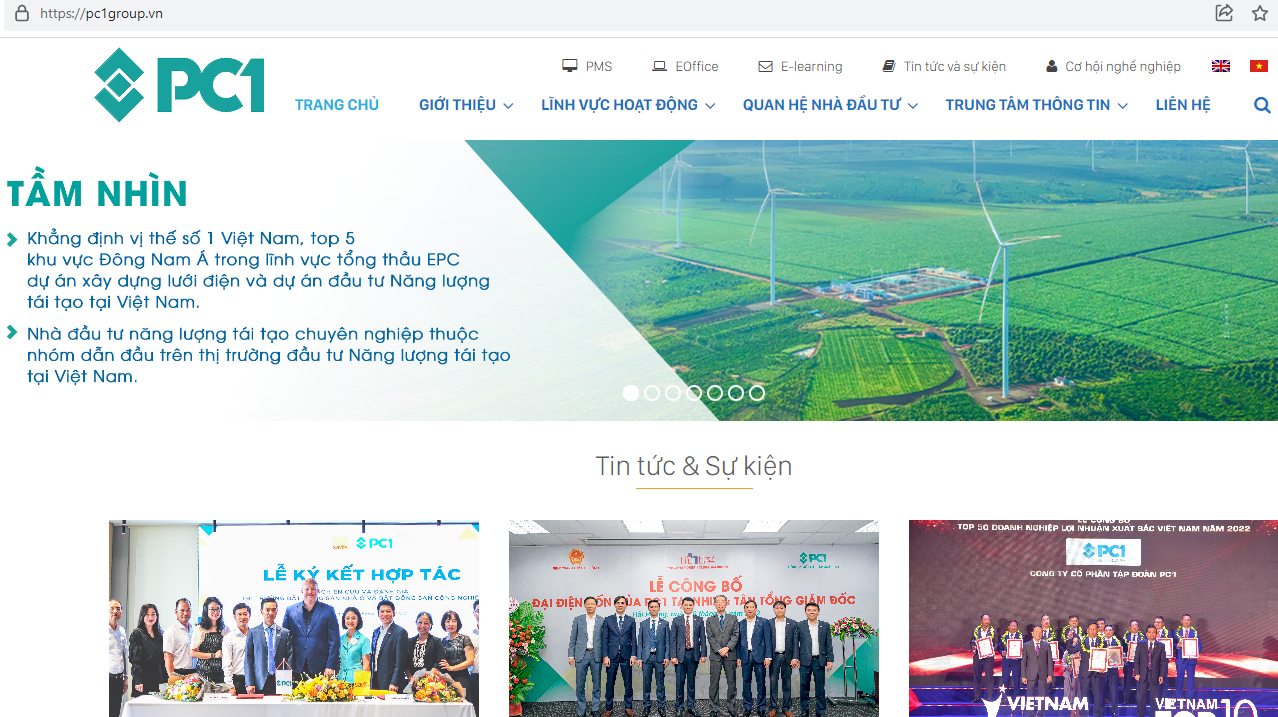Click the PMS monitor icon
1278x717 pixels.
tap(569, 65)
